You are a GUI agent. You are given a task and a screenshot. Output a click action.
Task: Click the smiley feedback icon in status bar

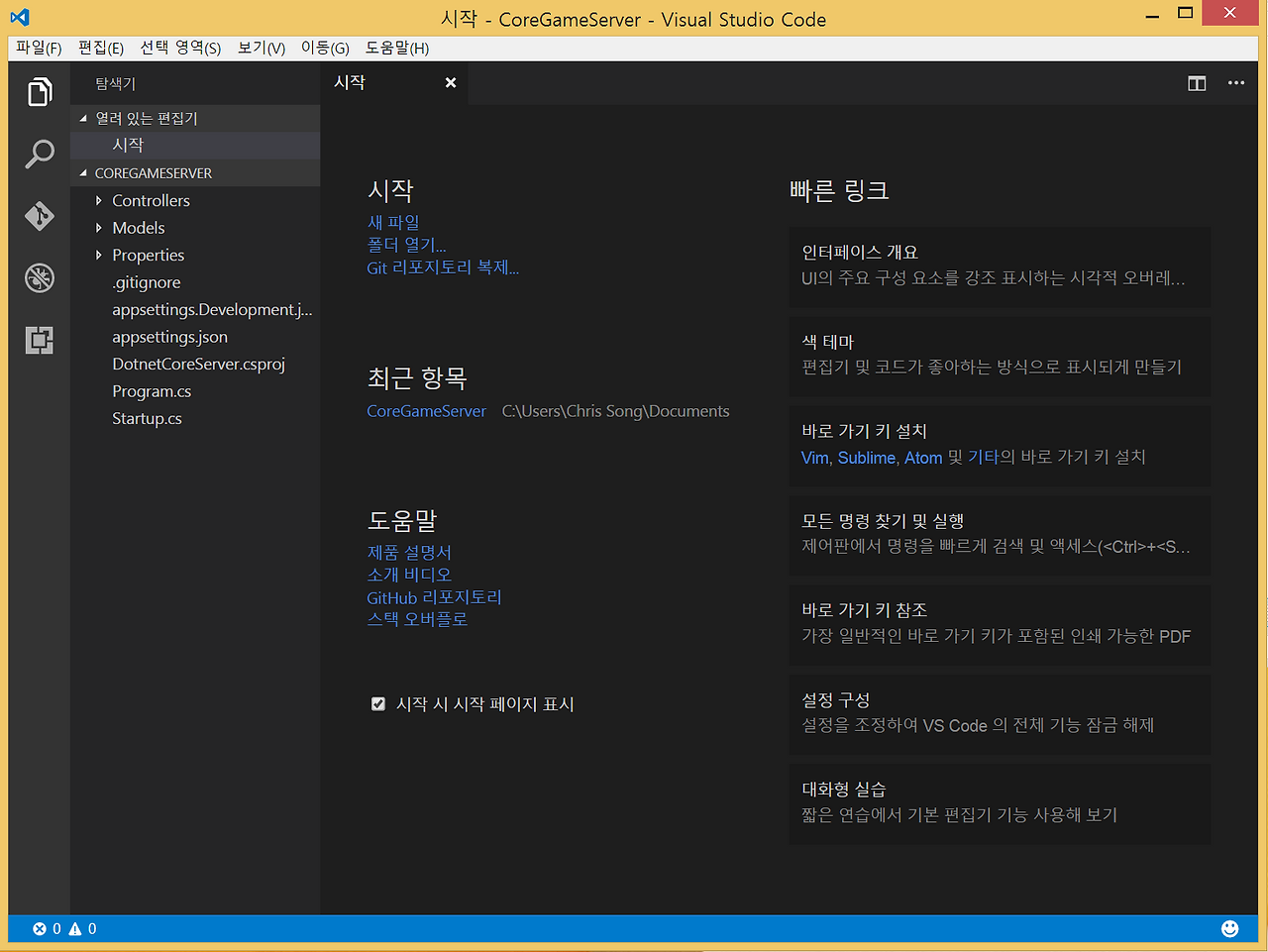[x=1230, y=928]
